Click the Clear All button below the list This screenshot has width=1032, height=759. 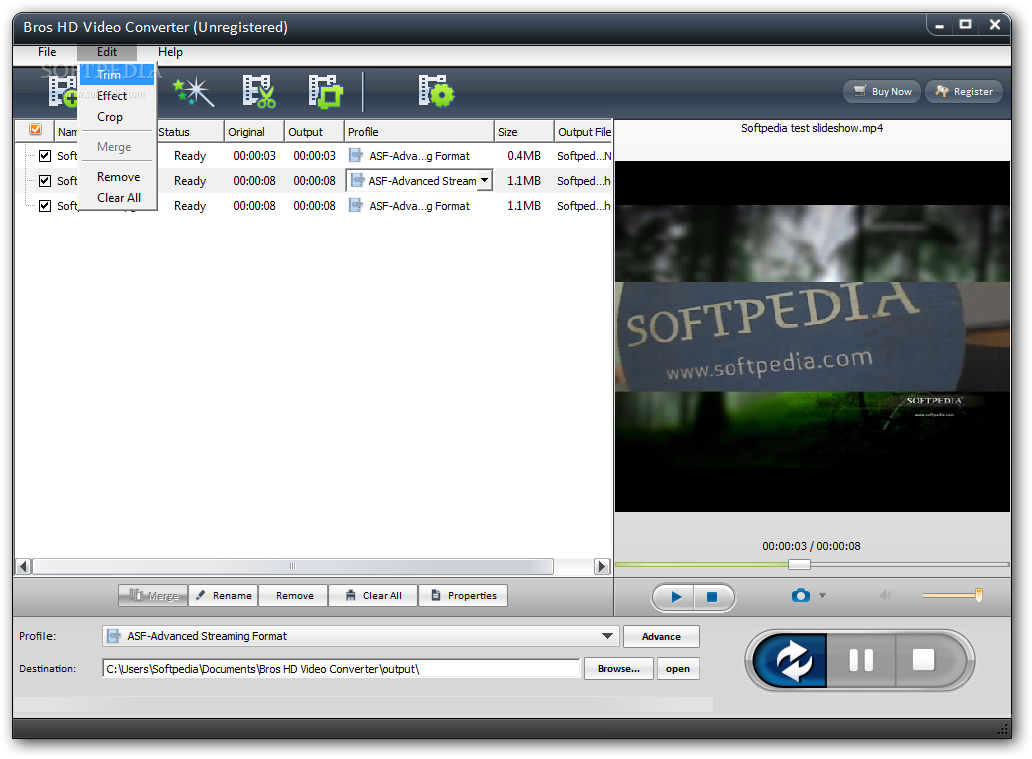pyautogui.click(x=373, y=596)
